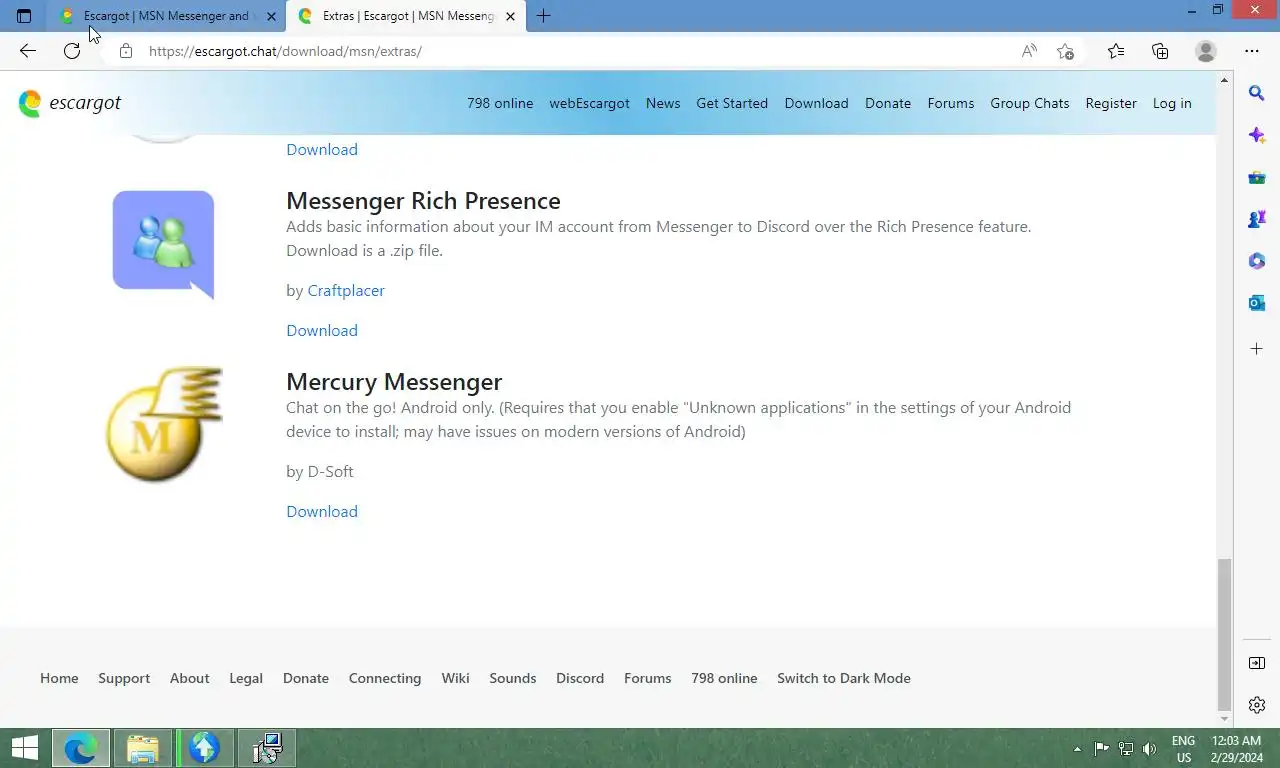
Task: View site information lock icon
Action: 126,51
